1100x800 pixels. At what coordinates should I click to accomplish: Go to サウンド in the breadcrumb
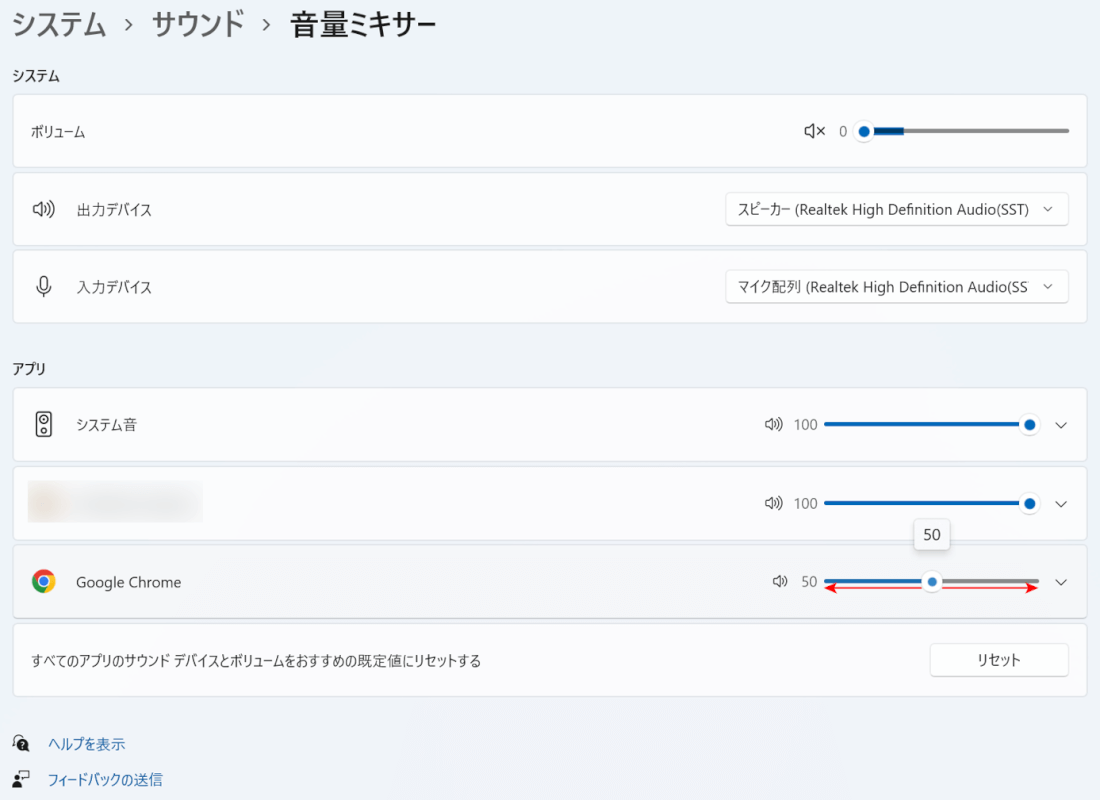(198, 25)
